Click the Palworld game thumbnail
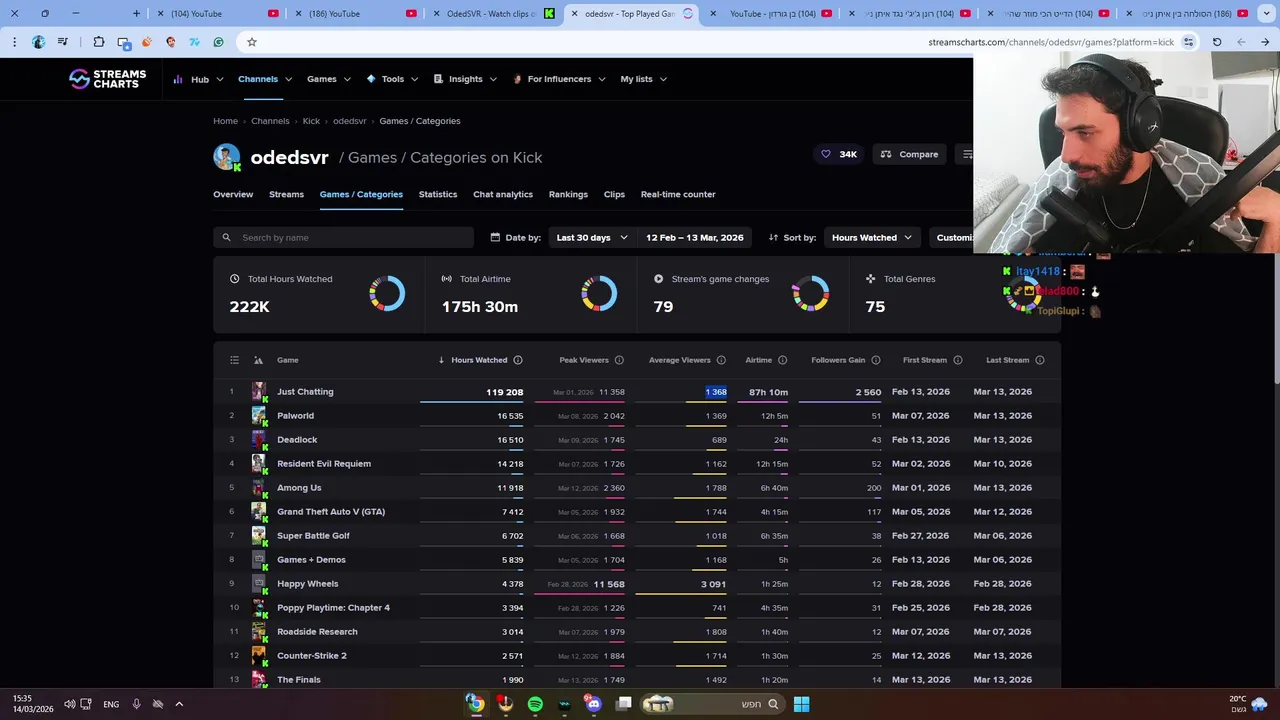Screen dimensions: 1280x720 (x=259, y=415)
